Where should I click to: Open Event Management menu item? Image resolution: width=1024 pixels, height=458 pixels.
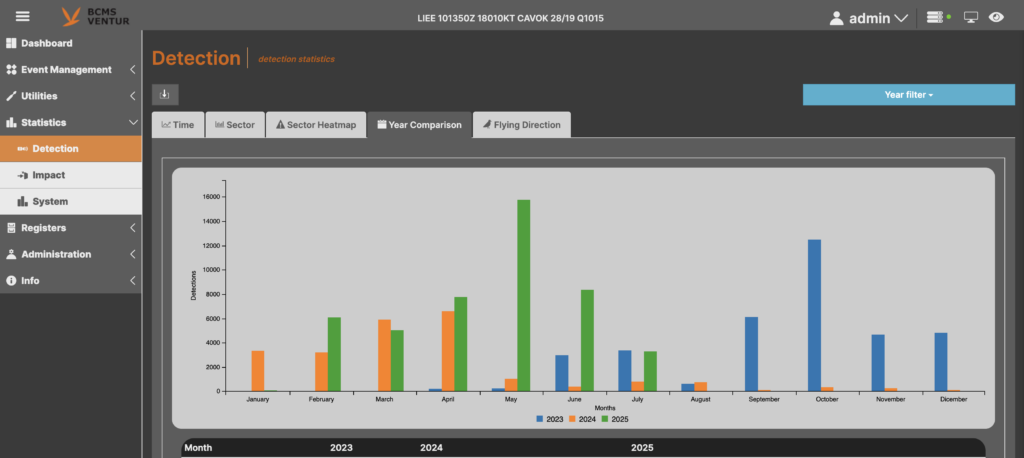(71, 69)
